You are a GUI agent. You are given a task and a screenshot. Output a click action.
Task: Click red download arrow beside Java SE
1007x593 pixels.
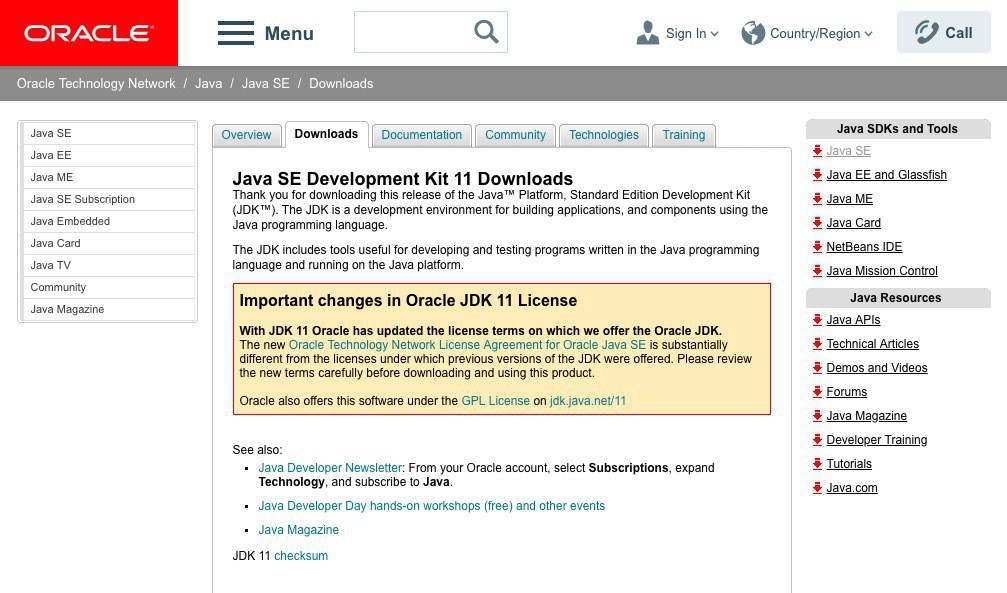[x=817, y=151]
